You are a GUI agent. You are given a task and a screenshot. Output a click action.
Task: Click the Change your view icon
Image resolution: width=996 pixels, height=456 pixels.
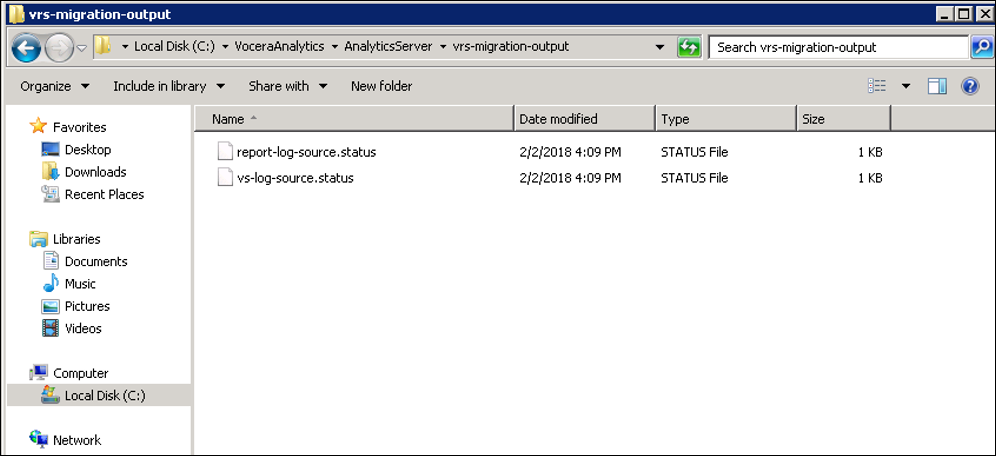[x=877, y=86]
